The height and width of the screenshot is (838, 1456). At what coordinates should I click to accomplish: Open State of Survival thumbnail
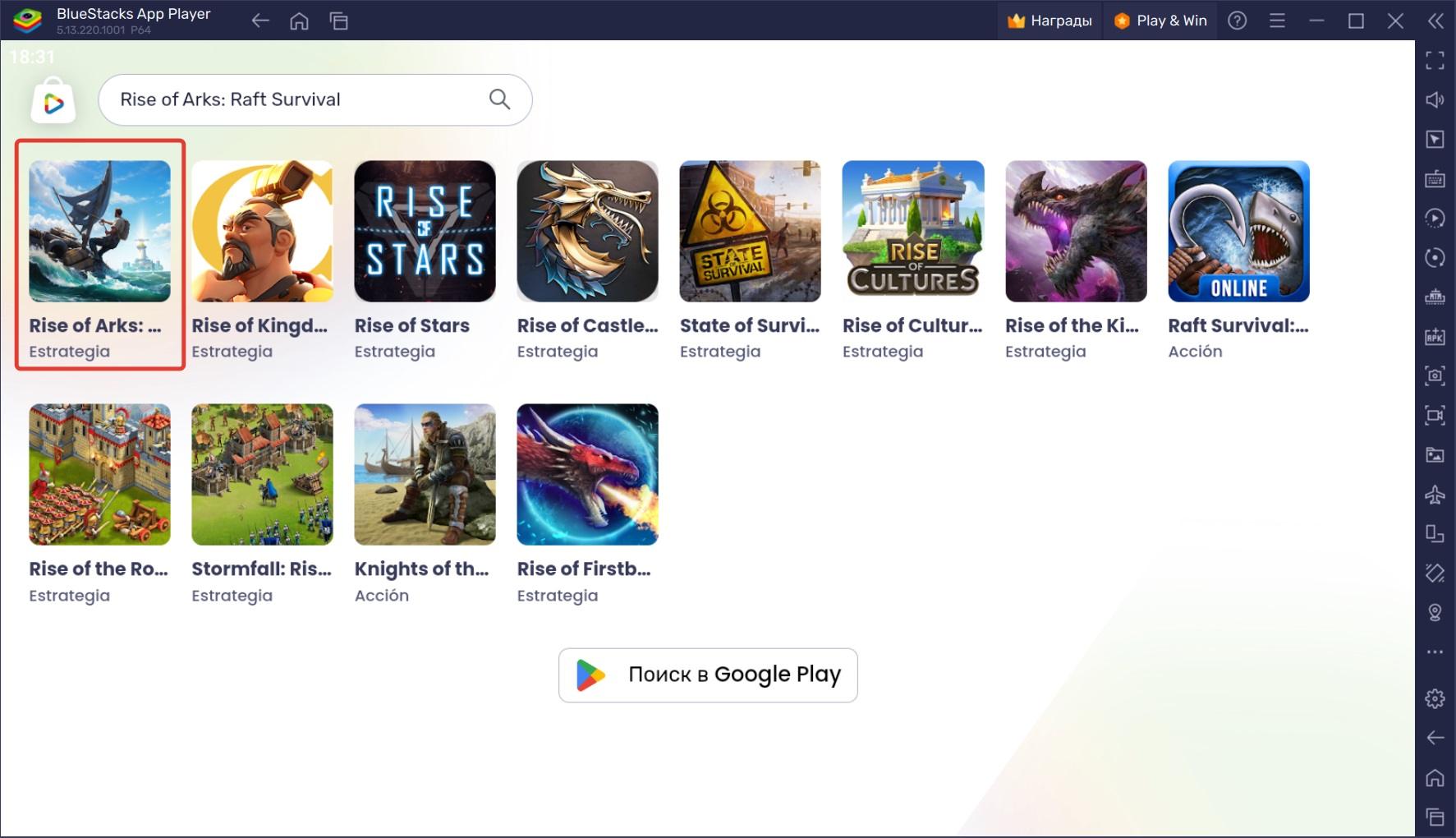750,231
